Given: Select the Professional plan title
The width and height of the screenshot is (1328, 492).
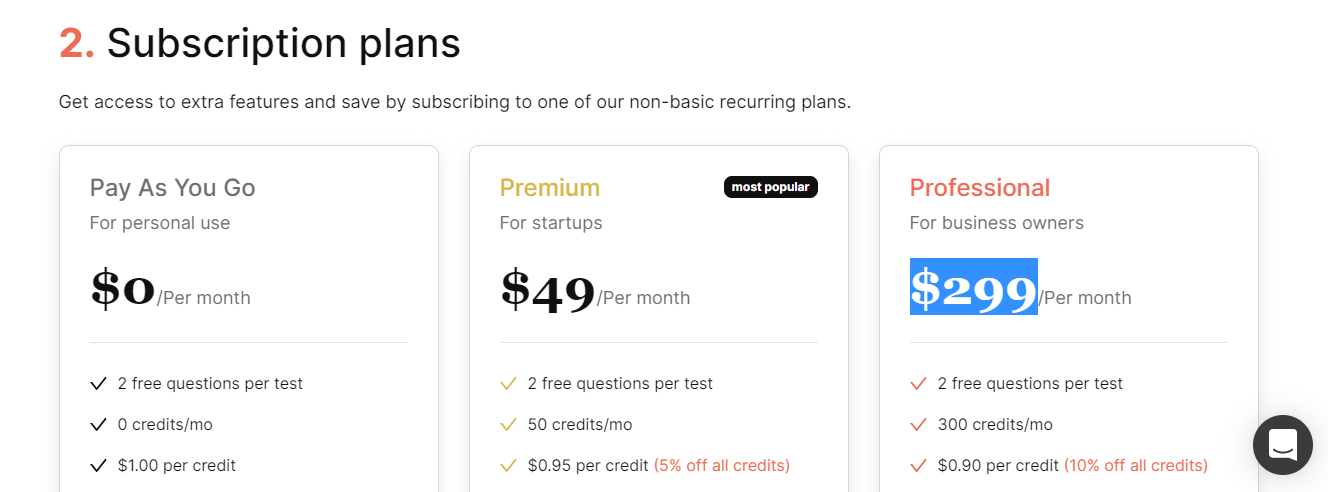Looking at the screenshot, I should pyautogui.click(x=980, y=188).
